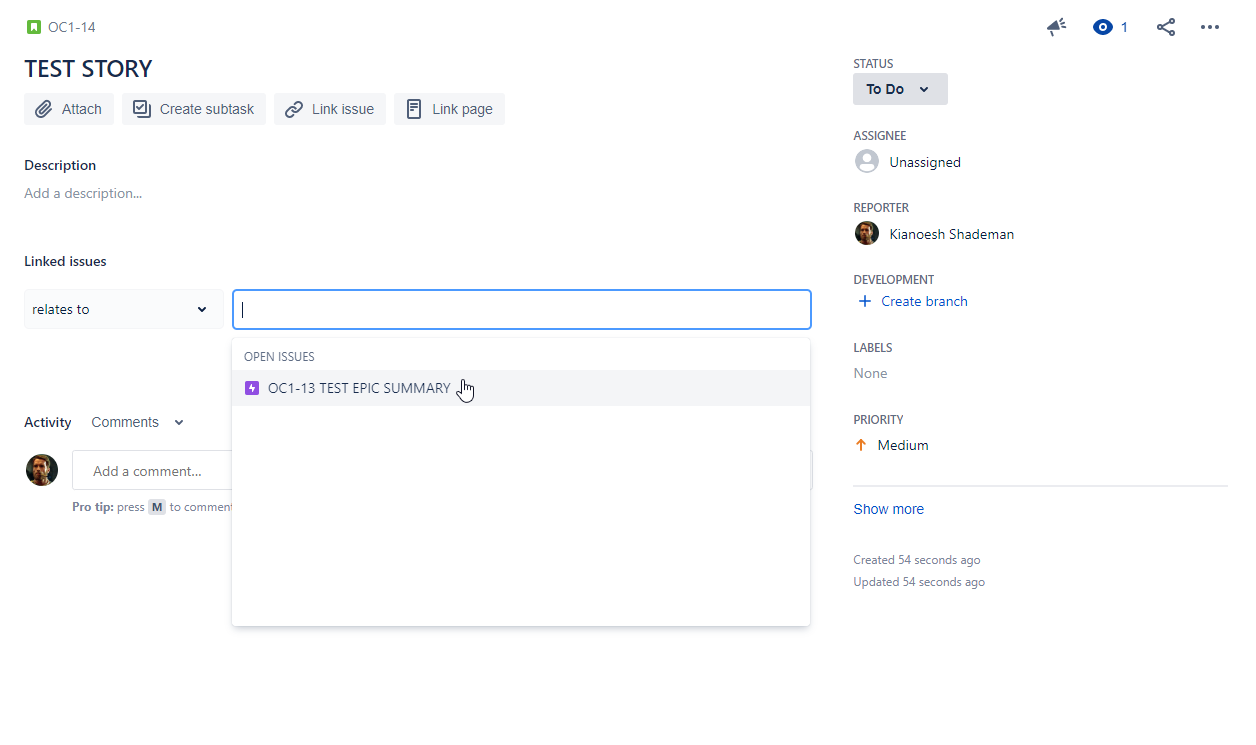Screen dimensions: 1256x745
Task: Select the Link page button
Action: point(449,109)
